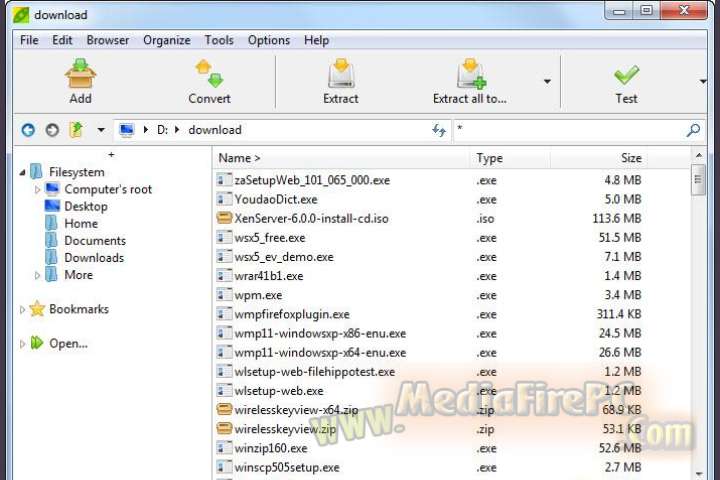Screen dimensions: 720x480
Task: Expand the Computer's root node
Action: pos(37,189)
